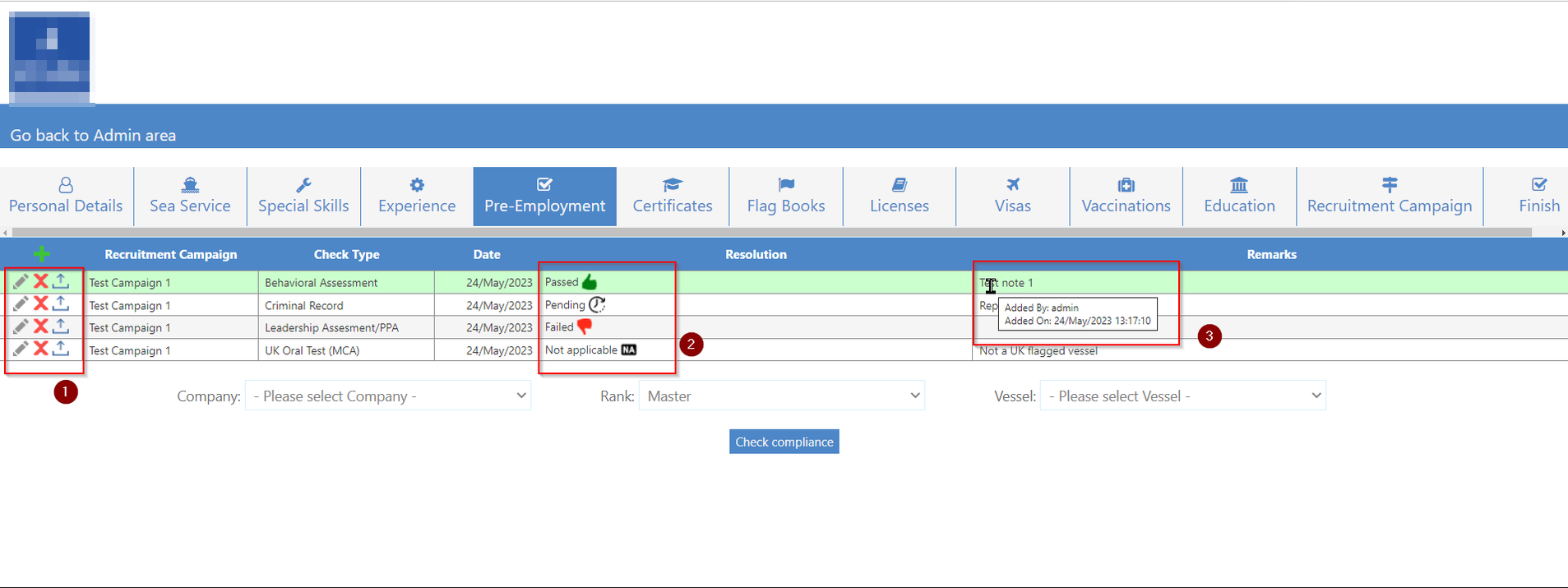Screen dimensions: 1568x588
Task: Edit the UK Oral Test (MCA) row
Action: click(21, 350)
